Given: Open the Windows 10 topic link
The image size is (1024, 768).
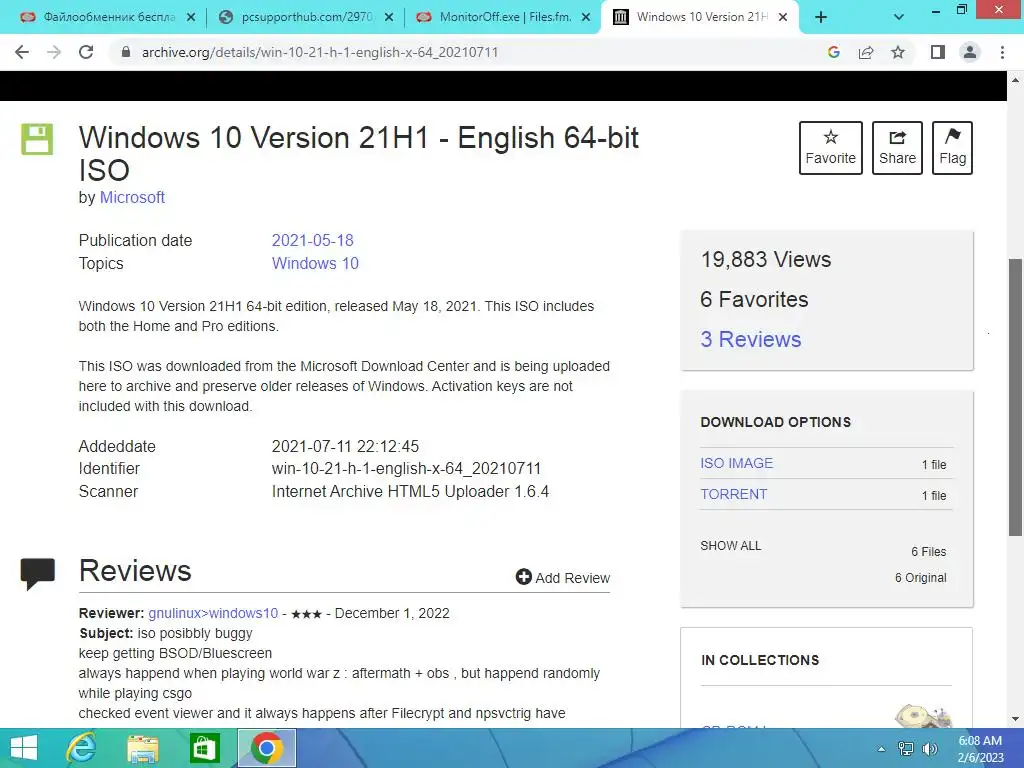Looking at the screenshot, I should [x=315, y=263].
